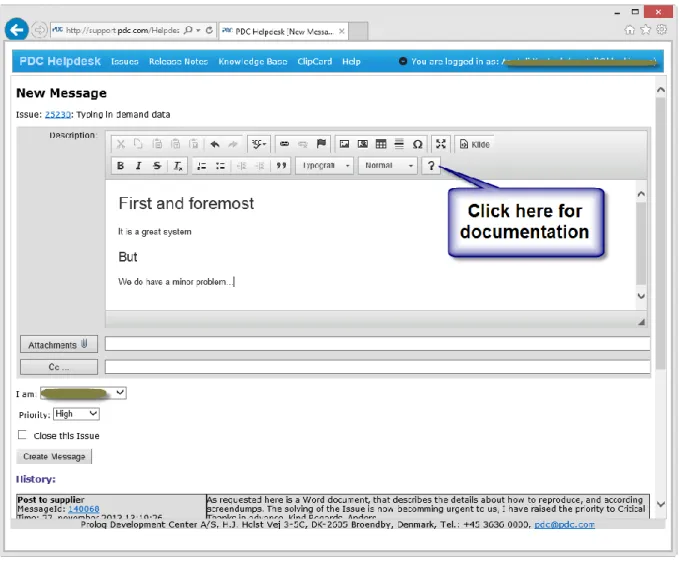Click the pdc@pdc.com email link
Image resolution: width=679 pixels, height=565 pixels.
pyautogui.click(x=564, y=524)
